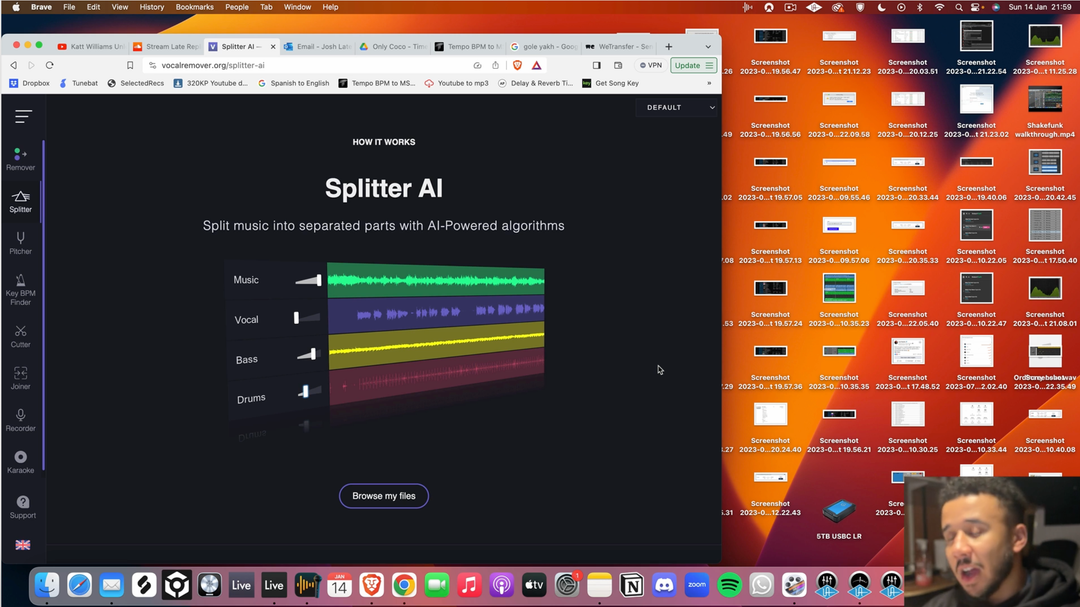Switch to the WeTransfer tab
Image resolution: width=1080 pixels, height=607 pixels.
[x=620, y=47]
